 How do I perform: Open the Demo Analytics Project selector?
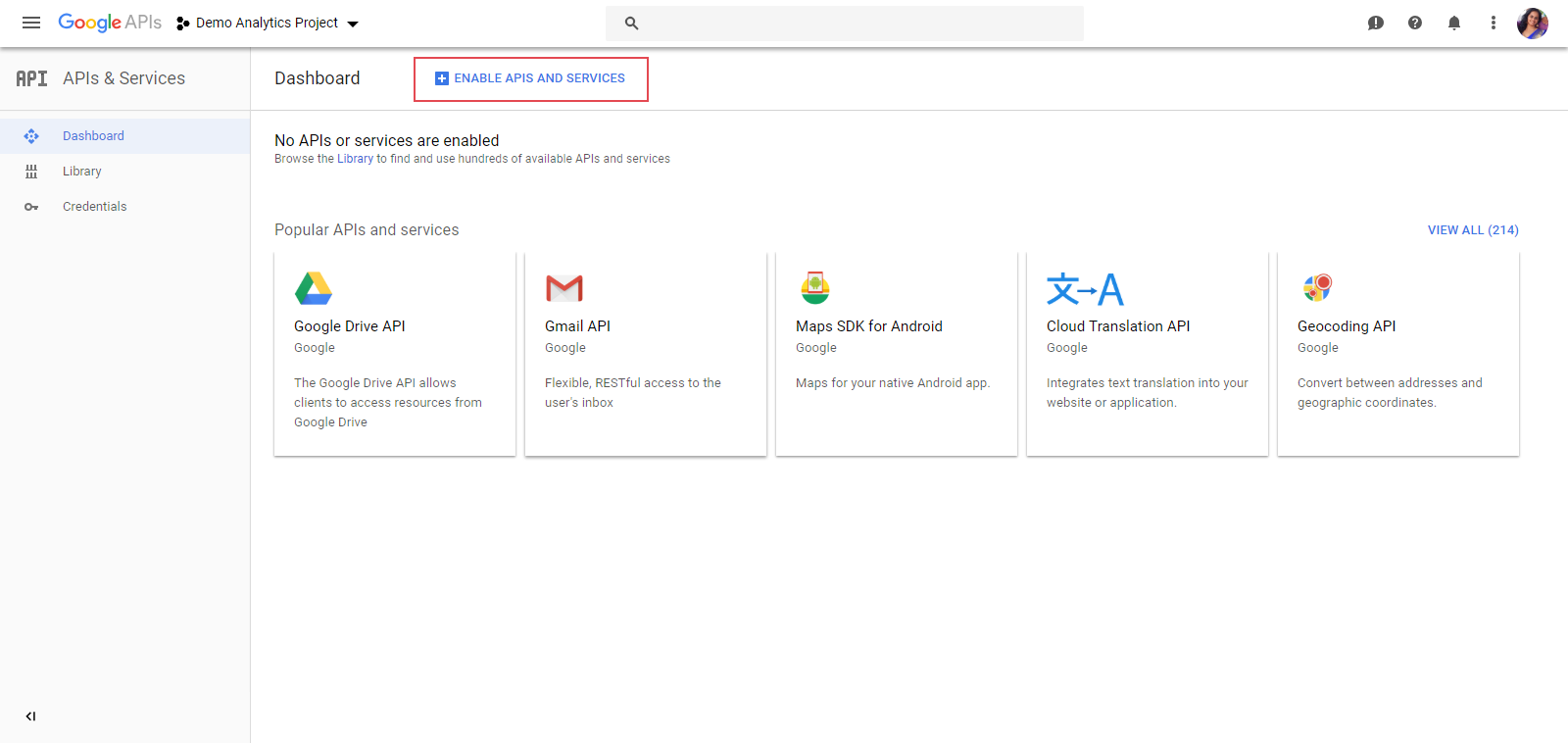[x=268, y=23]
